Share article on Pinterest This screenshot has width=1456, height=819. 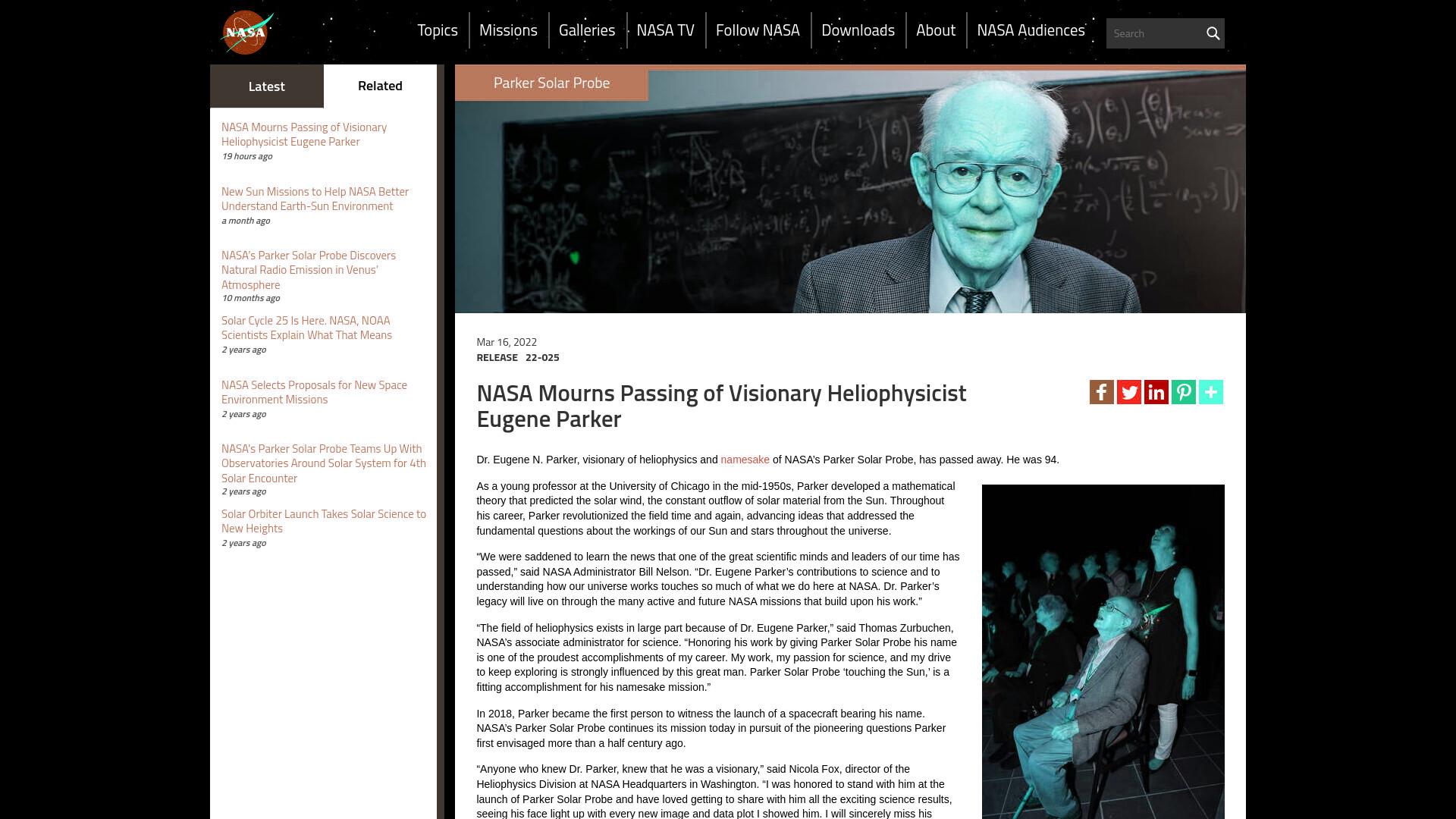point(1184,392)
